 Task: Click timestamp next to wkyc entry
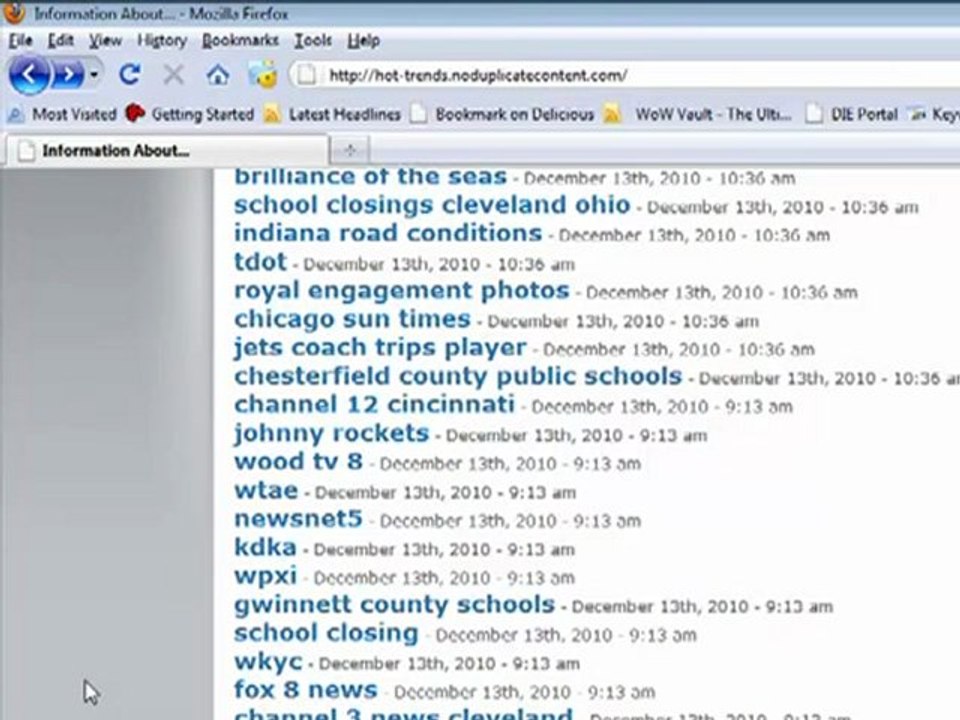click(449, 664)
